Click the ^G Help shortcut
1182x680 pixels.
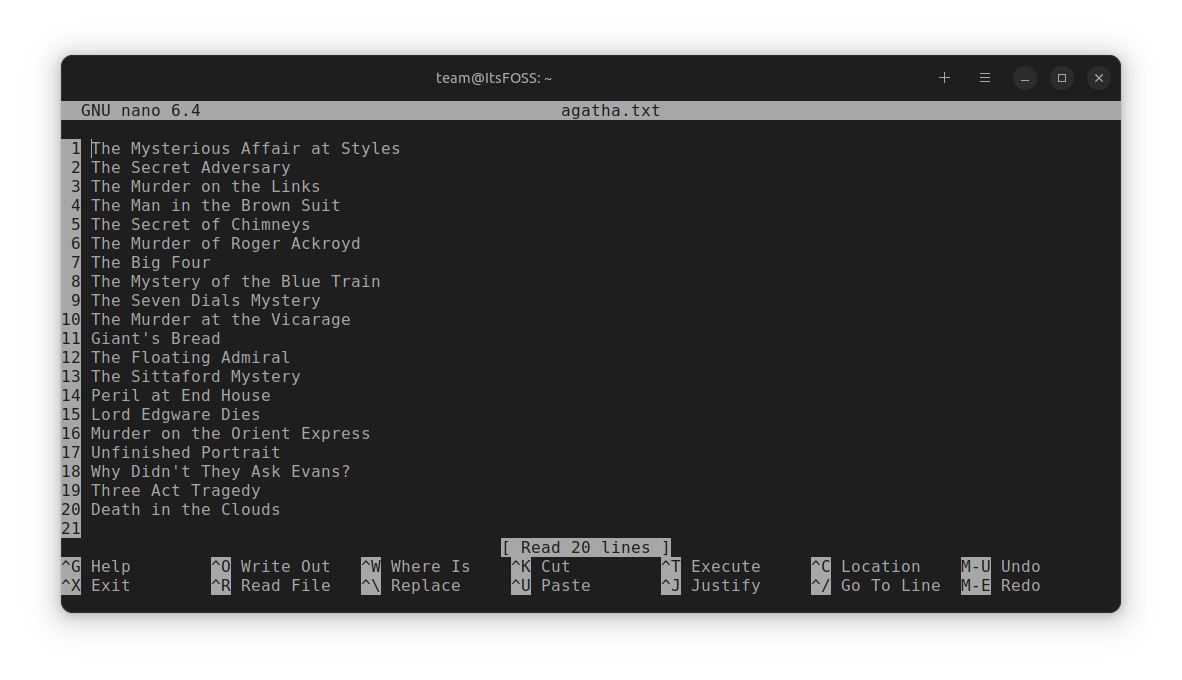(x=96, y=566)
